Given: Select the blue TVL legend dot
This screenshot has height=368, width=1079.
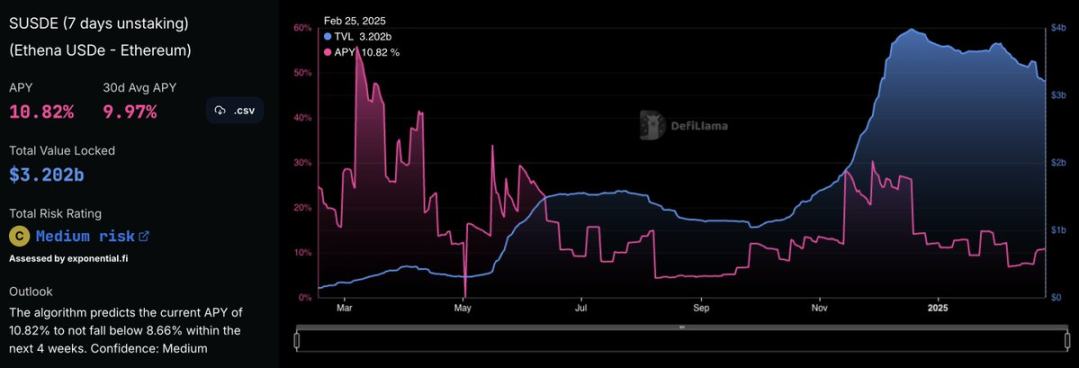Looking at the screenshot, I should click(327, 36).
